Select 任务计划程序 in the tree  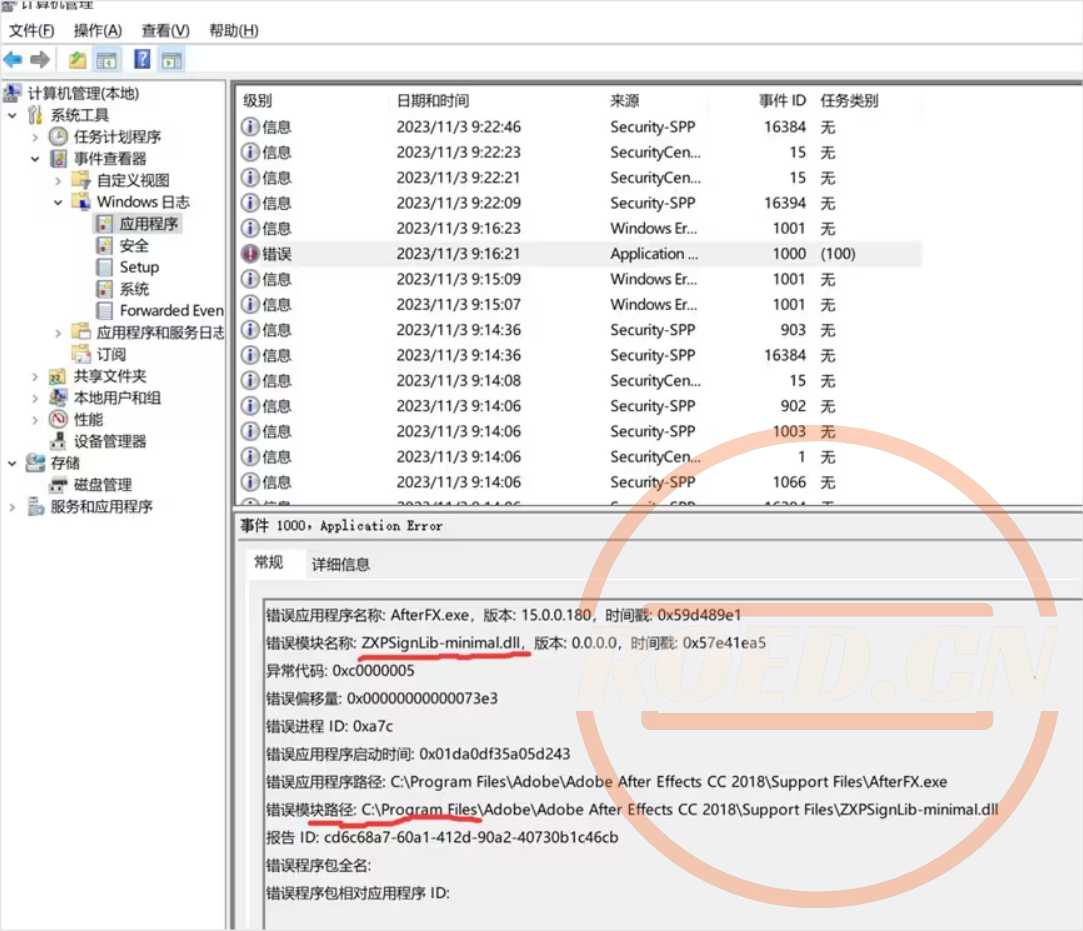(117, 136)
